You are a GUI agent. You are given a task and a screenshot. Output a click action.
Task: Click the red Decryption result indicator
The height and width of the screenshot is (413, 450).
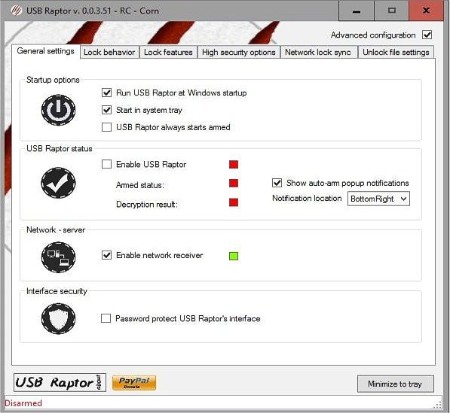click(234, 202)
